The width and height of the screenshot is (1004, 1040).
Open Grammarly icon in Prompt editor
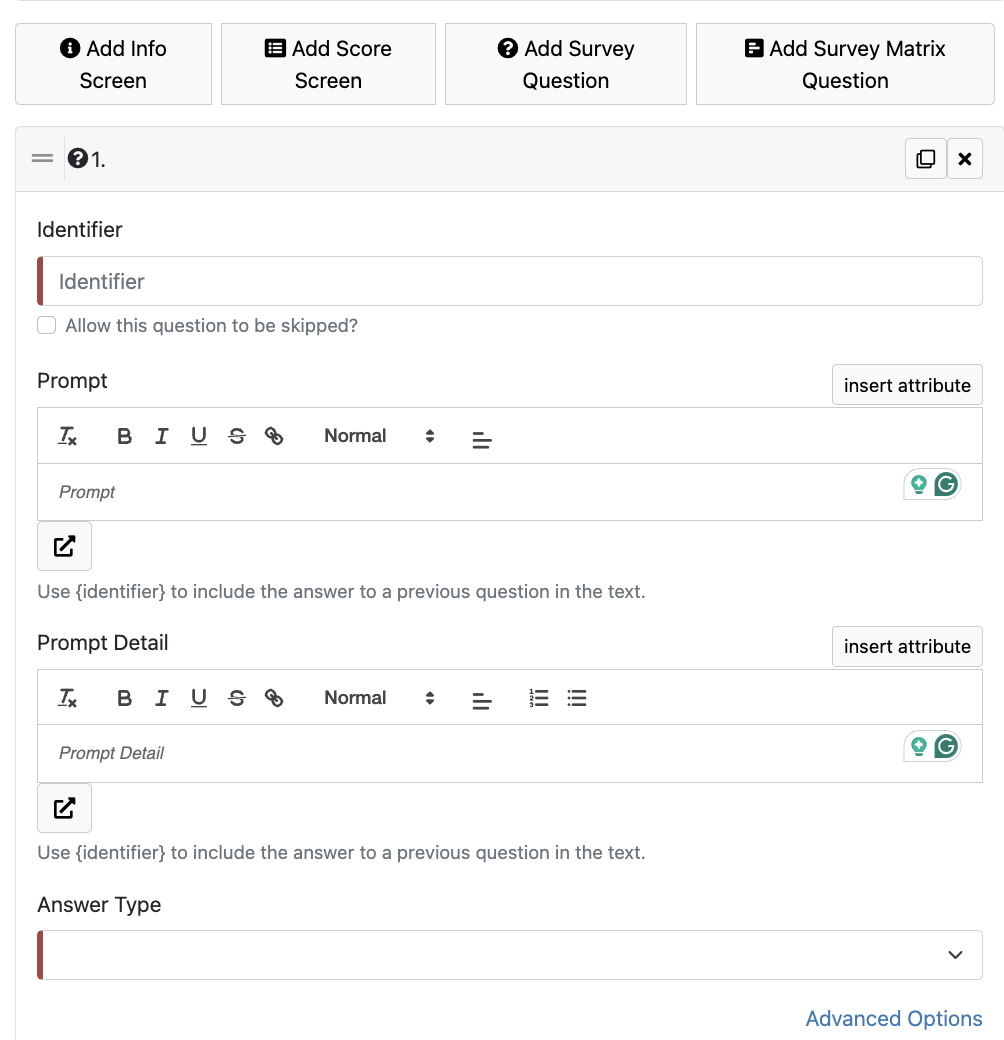coord(946,485)
